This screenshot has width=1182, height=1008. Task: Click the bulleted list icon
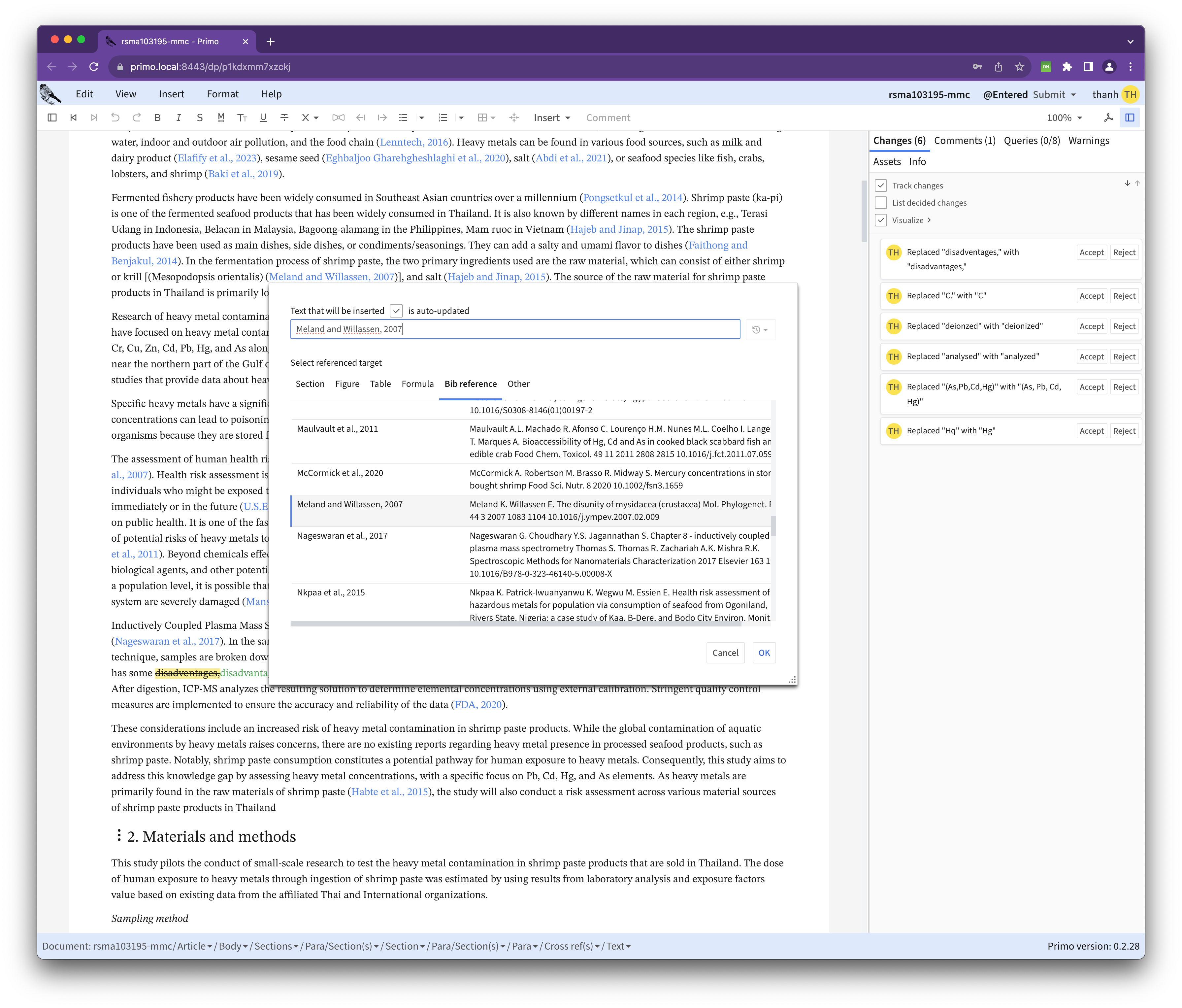[x=403, y=118]
